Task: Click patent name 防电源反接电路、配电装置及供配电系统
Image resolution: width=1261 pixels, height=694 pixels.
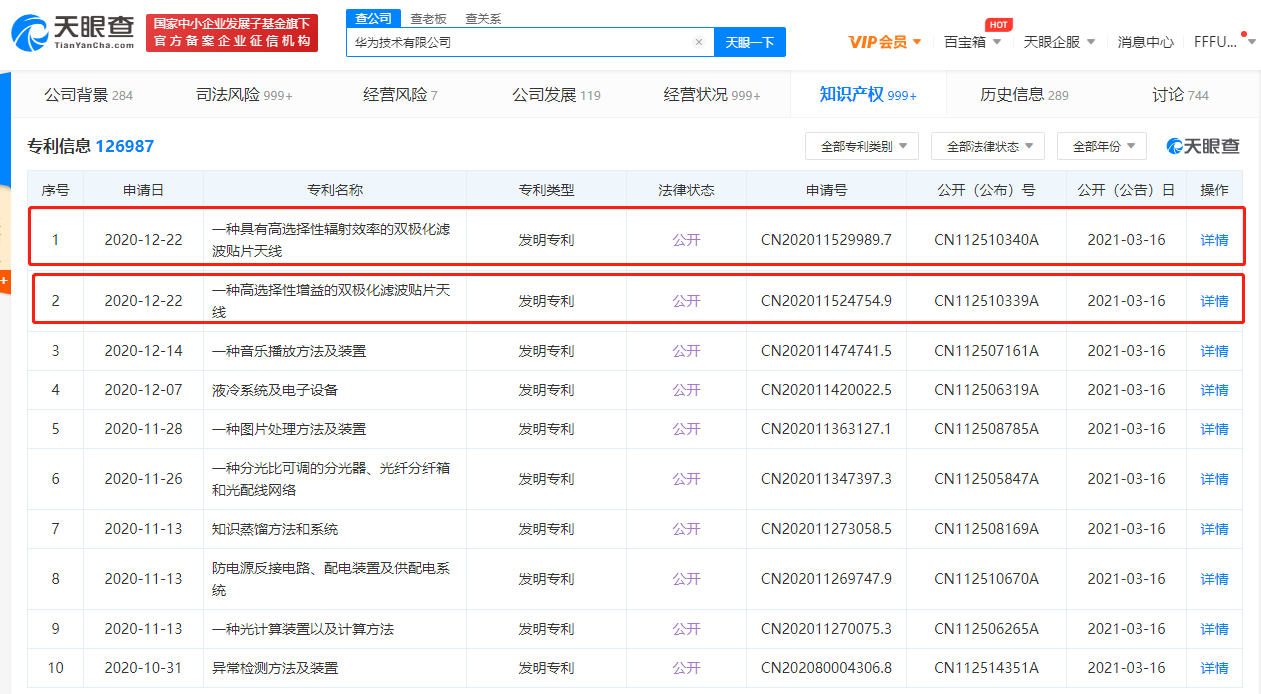Action: pos(331,579)
